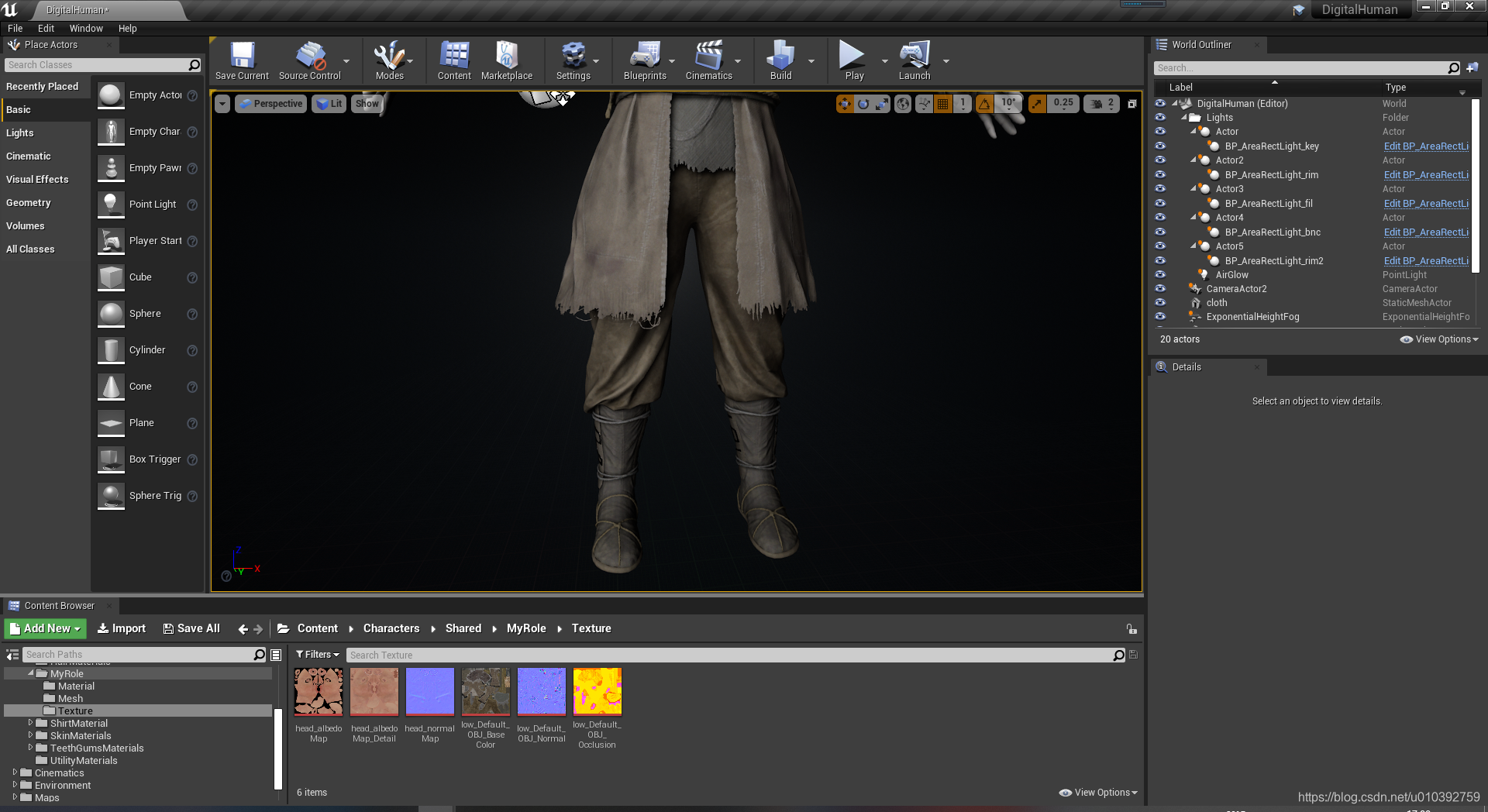
Task: Open the Perspective view mode menu
Action: 270,104
